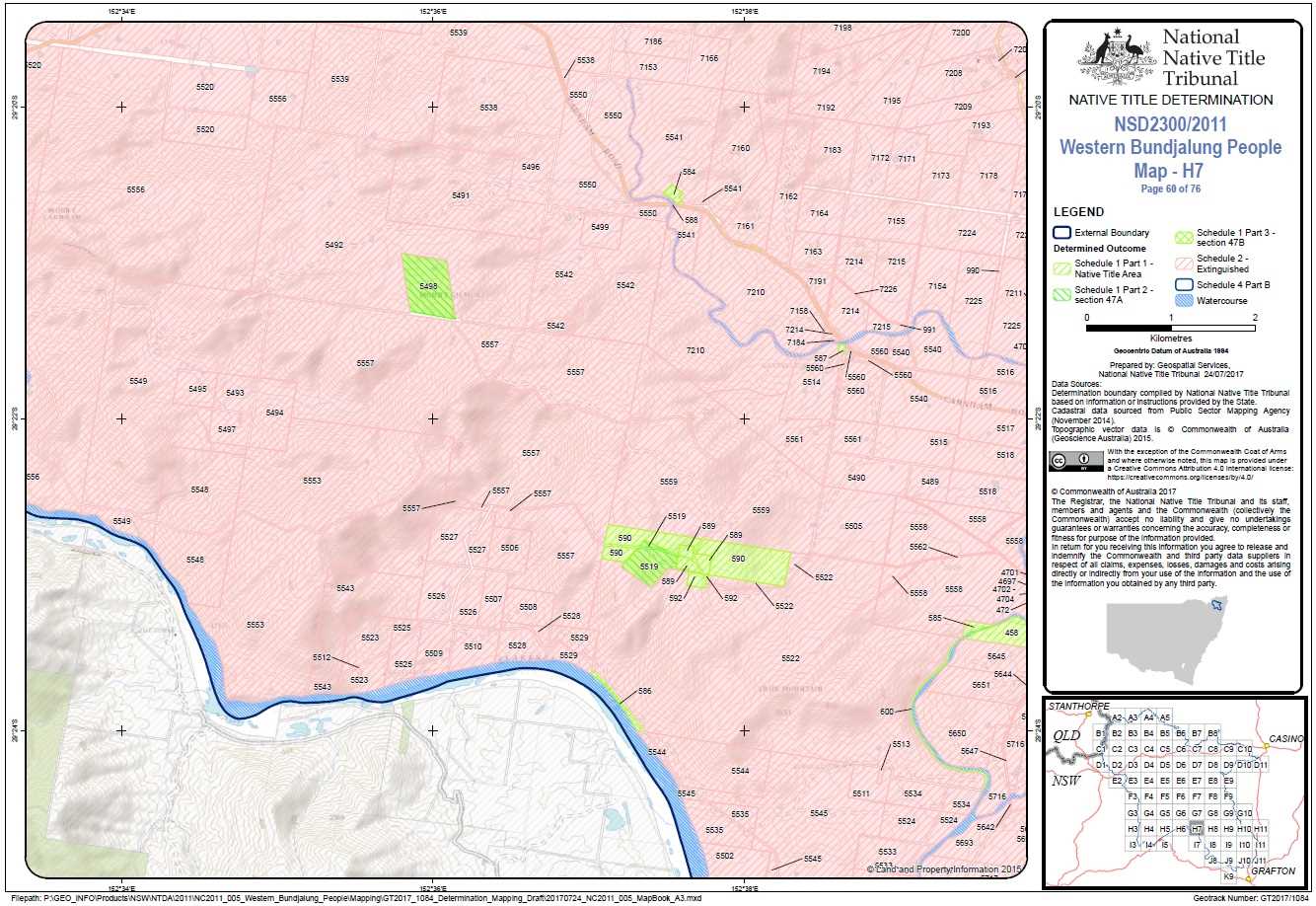The width and height of the screenshot is (1316, 906).
Task: Select highlighted cell H7 in index map
Action: point(1197,829)
